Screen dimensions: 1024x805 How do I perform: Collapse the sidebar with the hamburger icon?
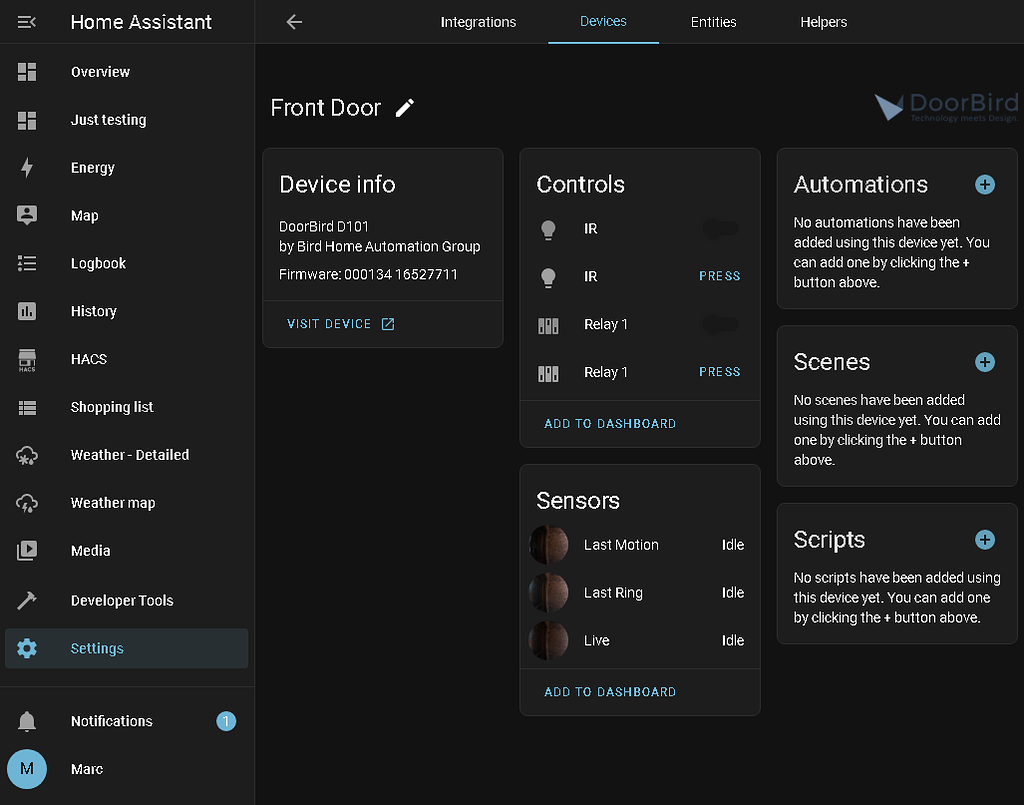tap(27, 22)
